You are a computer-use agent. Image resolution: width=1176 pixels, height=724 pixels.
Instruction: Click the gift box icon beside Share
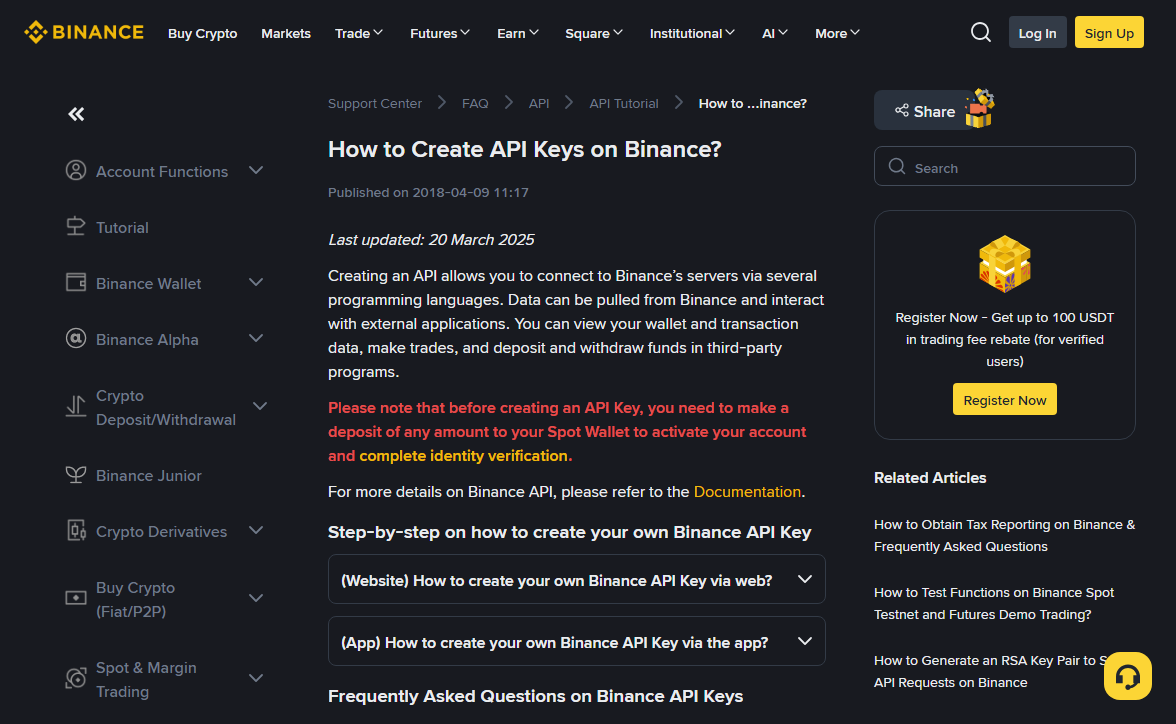tap(980, 109)
